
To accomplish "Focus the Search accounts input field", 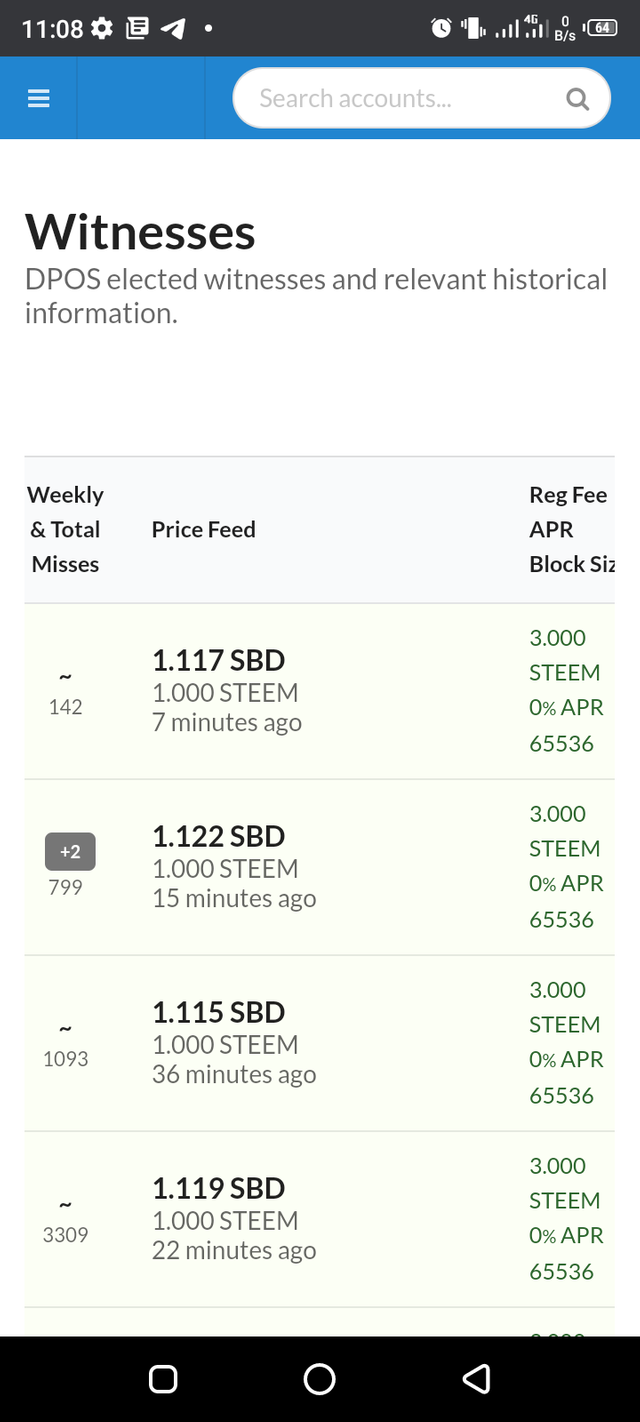I will (x=421, y=98).
